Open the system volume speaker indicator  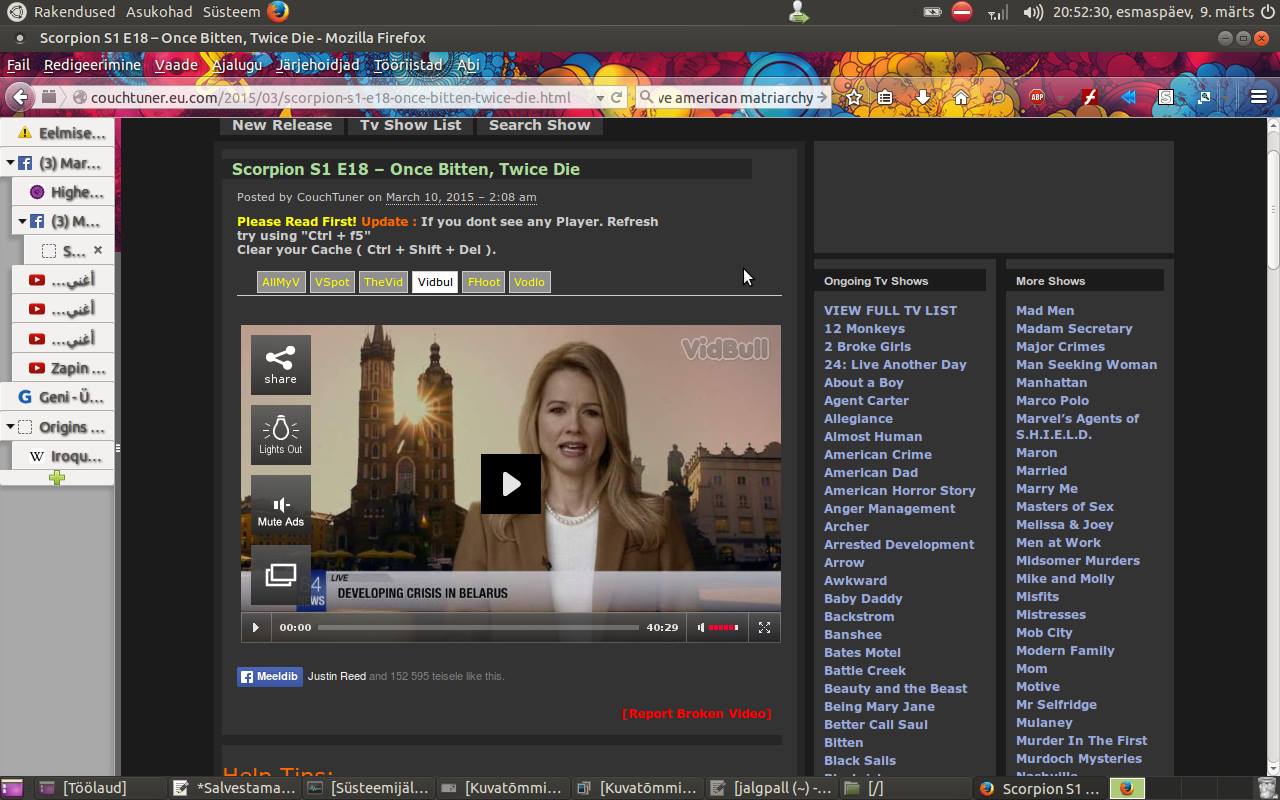tap(1034, 12)
